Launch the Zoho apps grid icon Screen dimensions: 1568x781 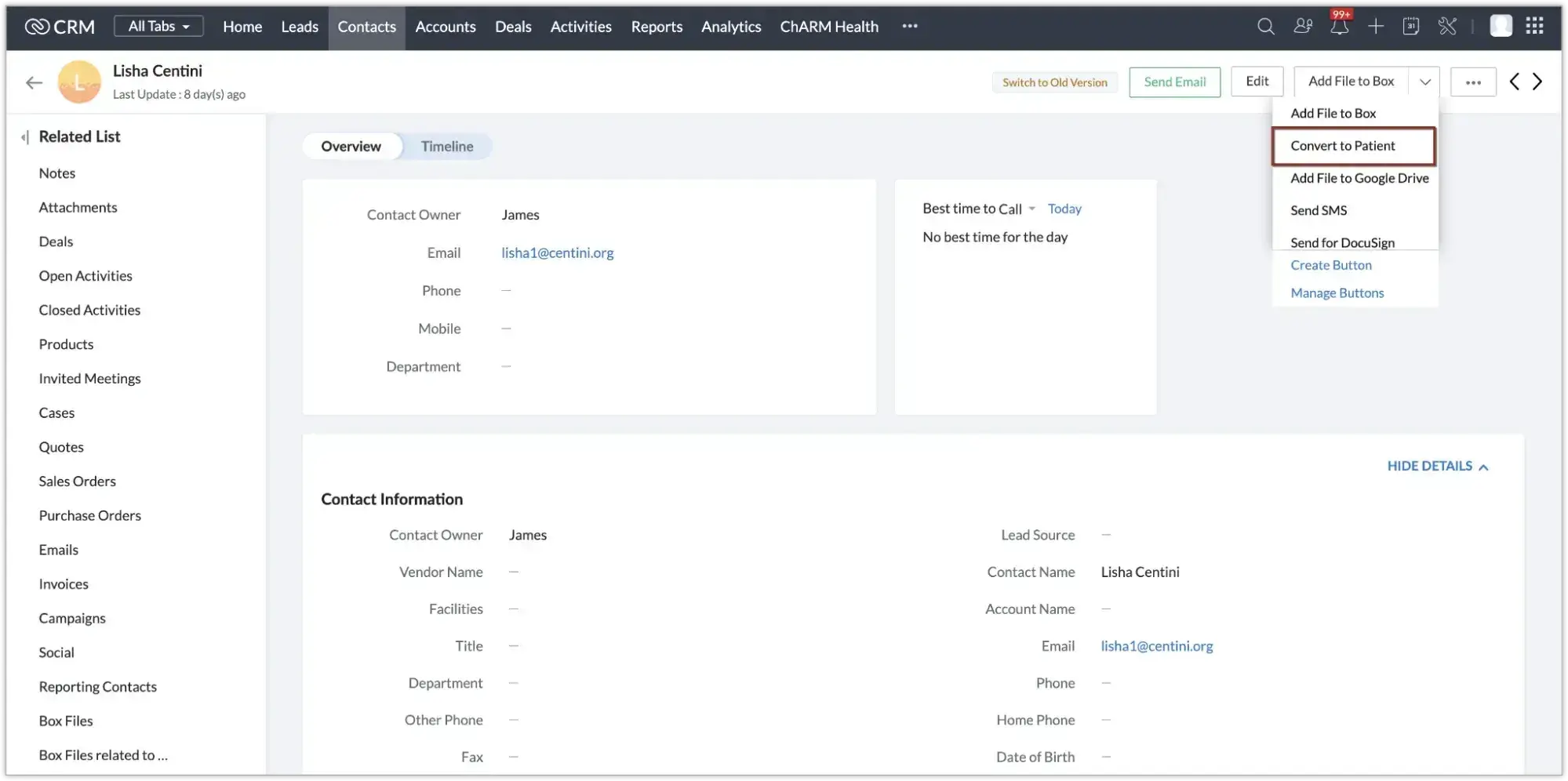click(x=1535, y=26)
